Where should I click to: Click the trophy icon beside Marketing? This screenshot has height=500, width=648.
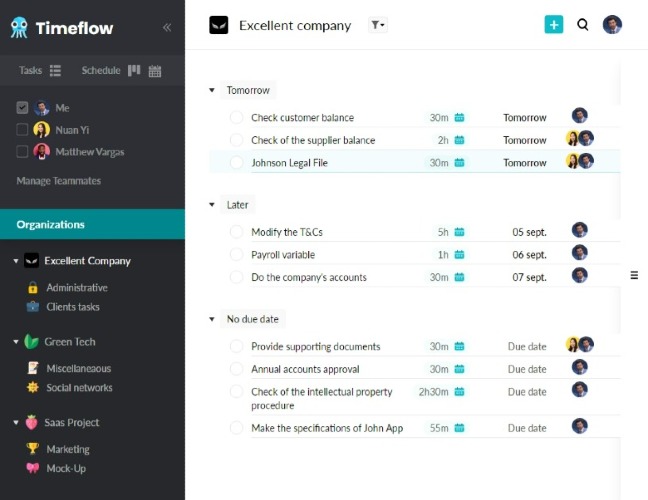click(33, 448)
